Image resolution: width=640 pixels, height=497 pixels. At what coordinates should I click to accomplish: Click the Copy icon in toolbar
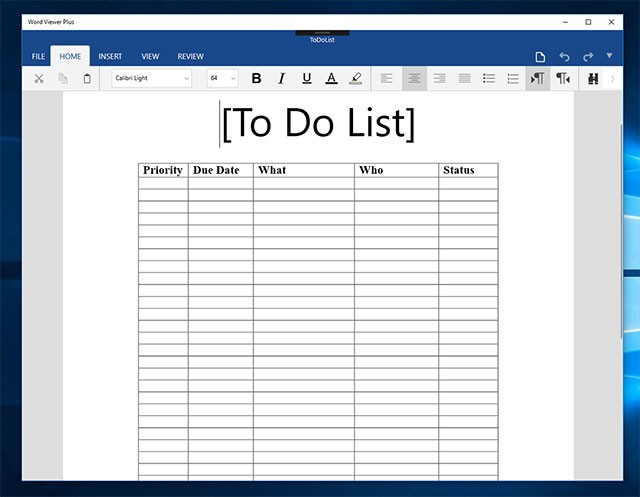point(63,78)
